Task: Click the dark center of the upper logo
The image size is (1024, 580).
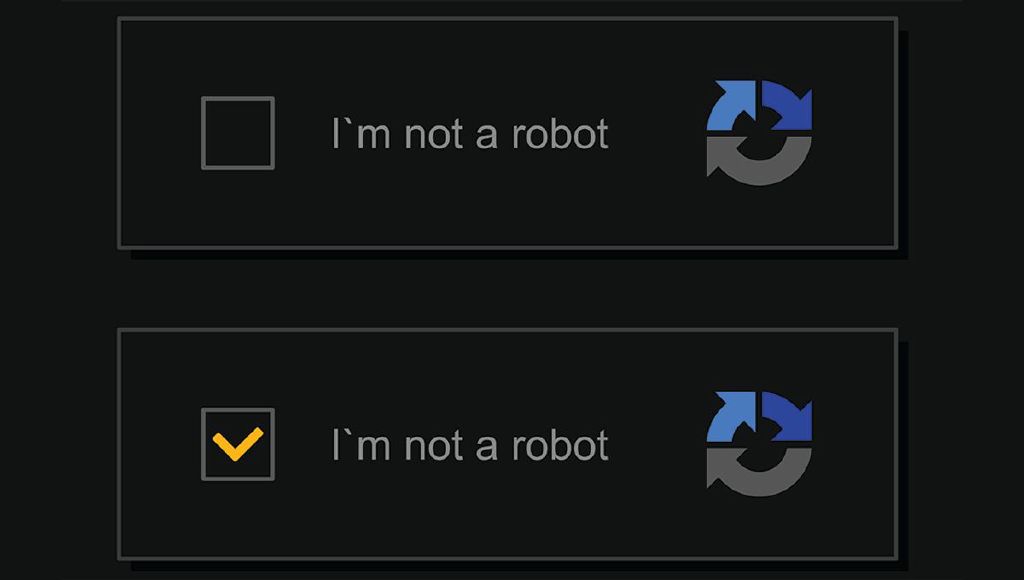Action: point(759,135)
